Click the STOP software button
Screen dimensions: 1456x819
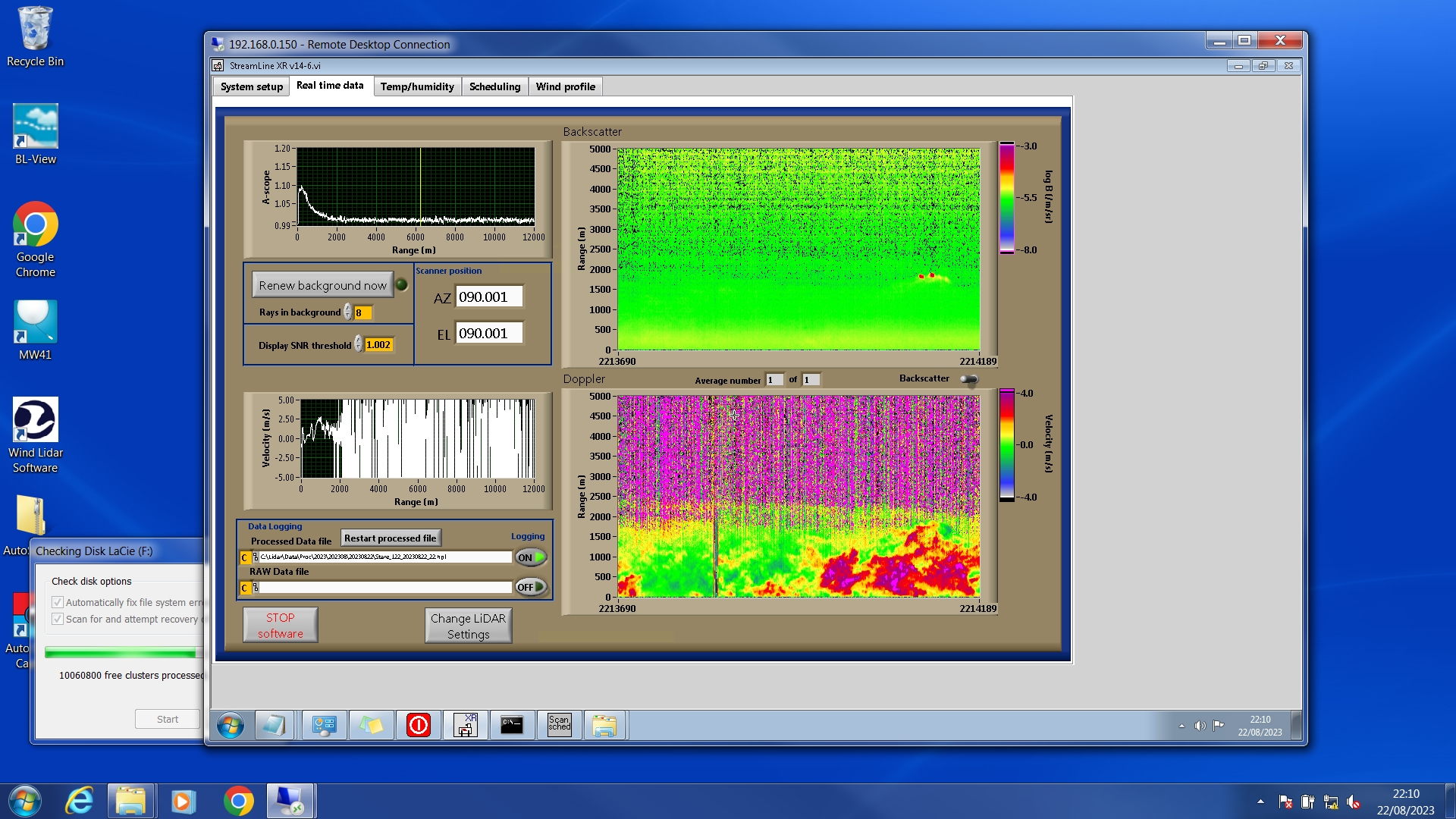tap(280, 626)
